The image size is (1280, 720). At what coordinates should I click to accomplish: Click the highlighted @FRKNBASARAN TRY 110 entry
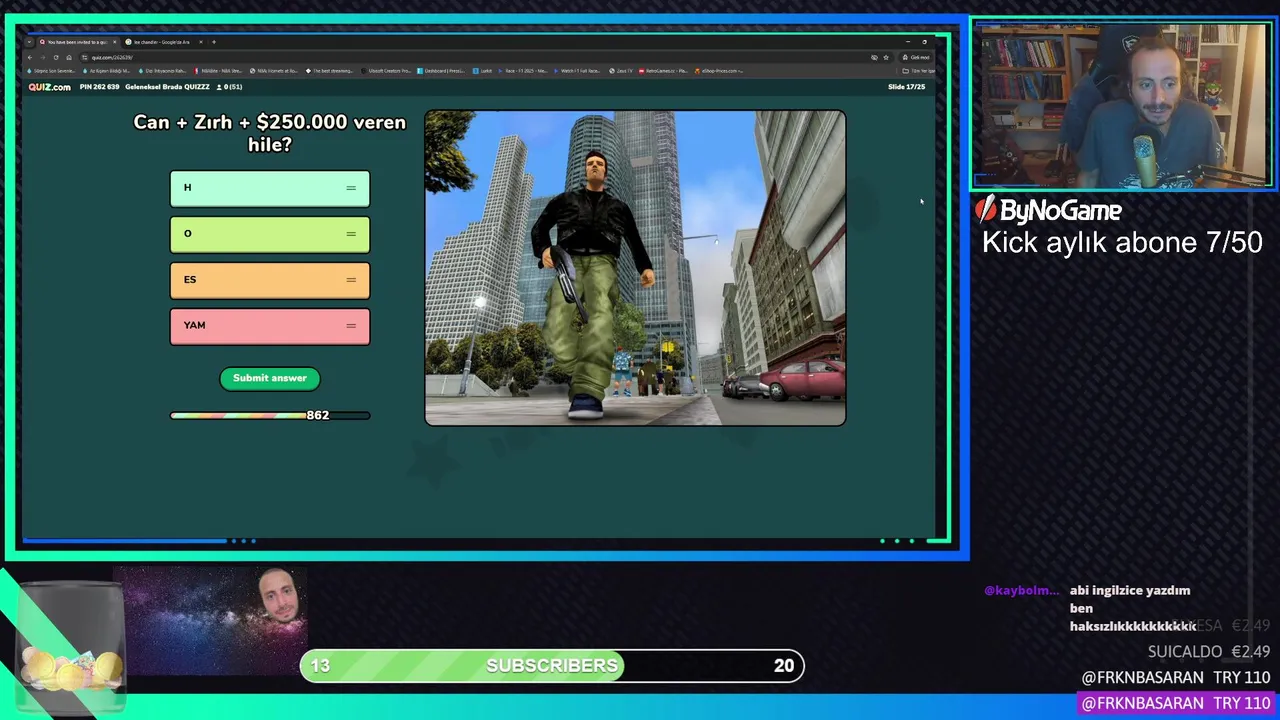(x=1176, y=704)
